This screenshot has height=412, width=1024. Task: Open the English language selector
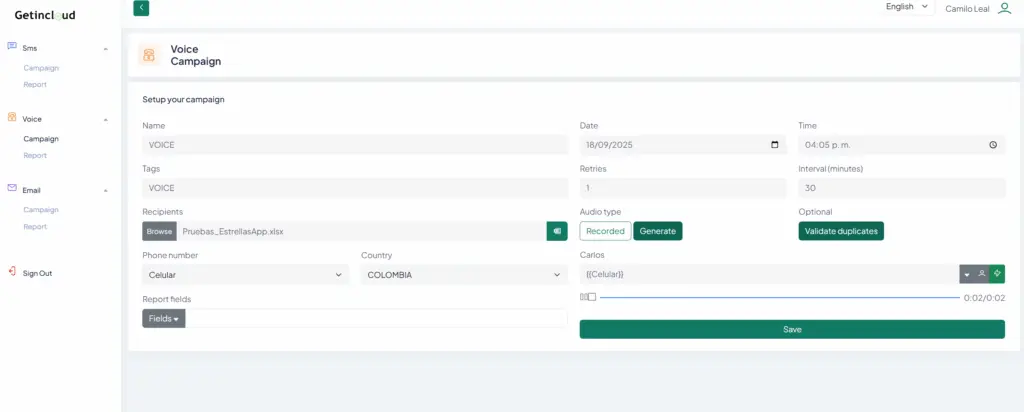tap(907, 7)
